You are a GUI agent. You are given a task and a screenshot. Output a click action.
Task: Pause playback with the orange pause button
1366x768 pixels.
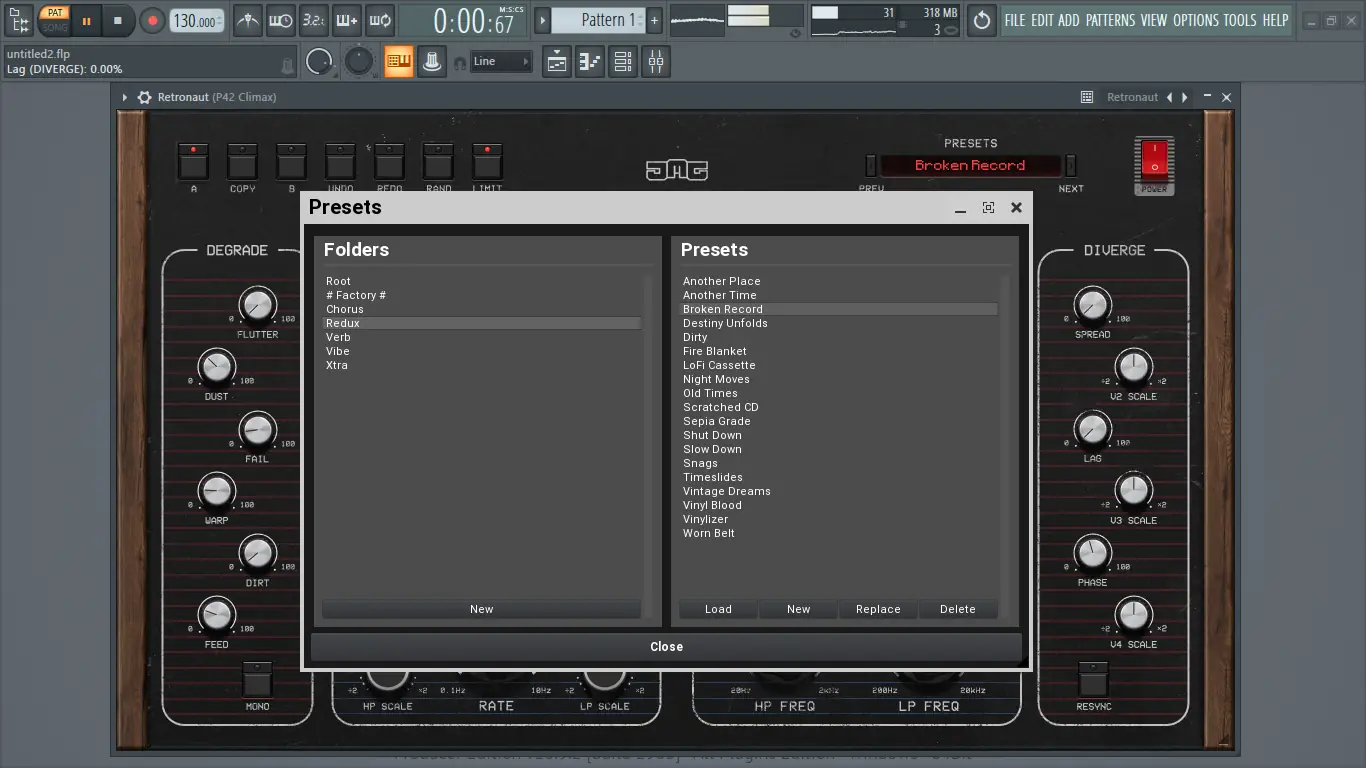(86, 20)
